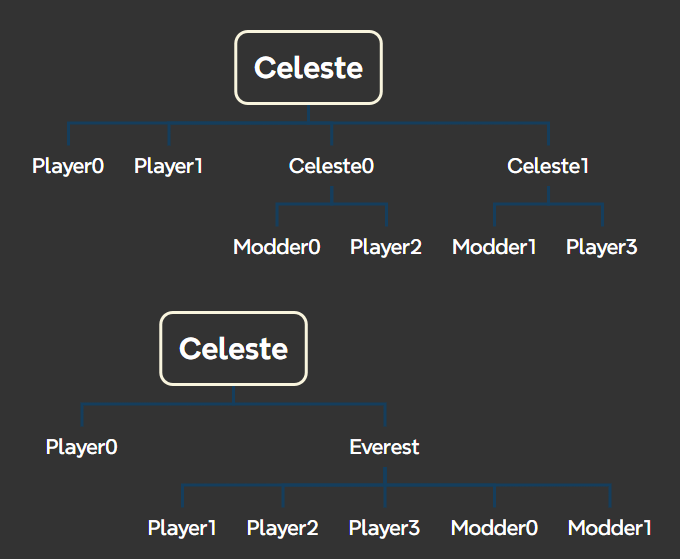This screenshot has height=559, width=680.
Task: Select Modder0 under Everest
Action: [x=494, y=527]
